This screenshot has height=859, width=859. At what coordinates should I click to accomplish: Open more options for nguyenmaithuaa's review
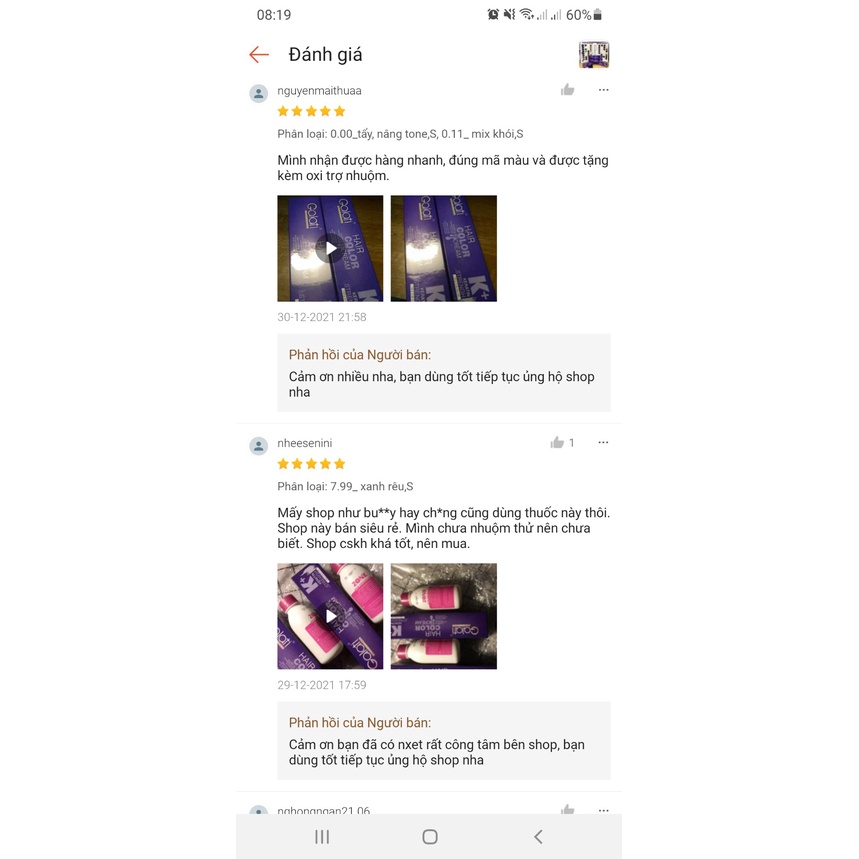coord(603,90)
